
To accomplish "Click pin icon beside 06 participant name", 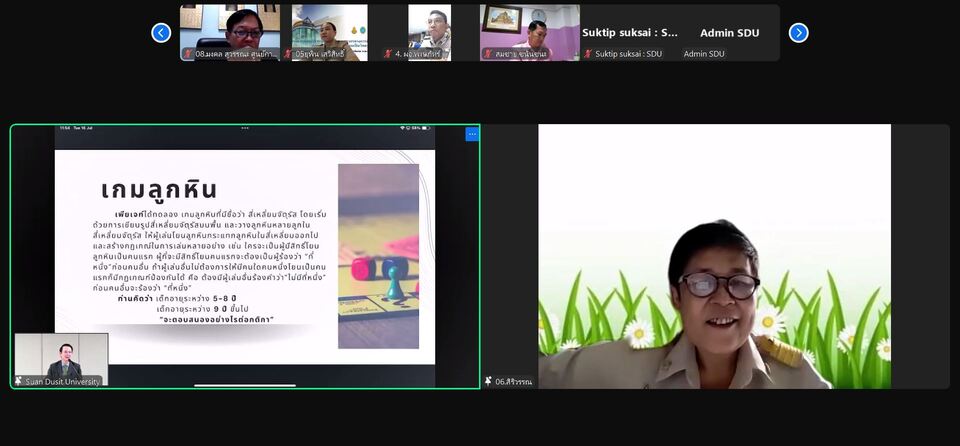I will click(x=489, y=381).
